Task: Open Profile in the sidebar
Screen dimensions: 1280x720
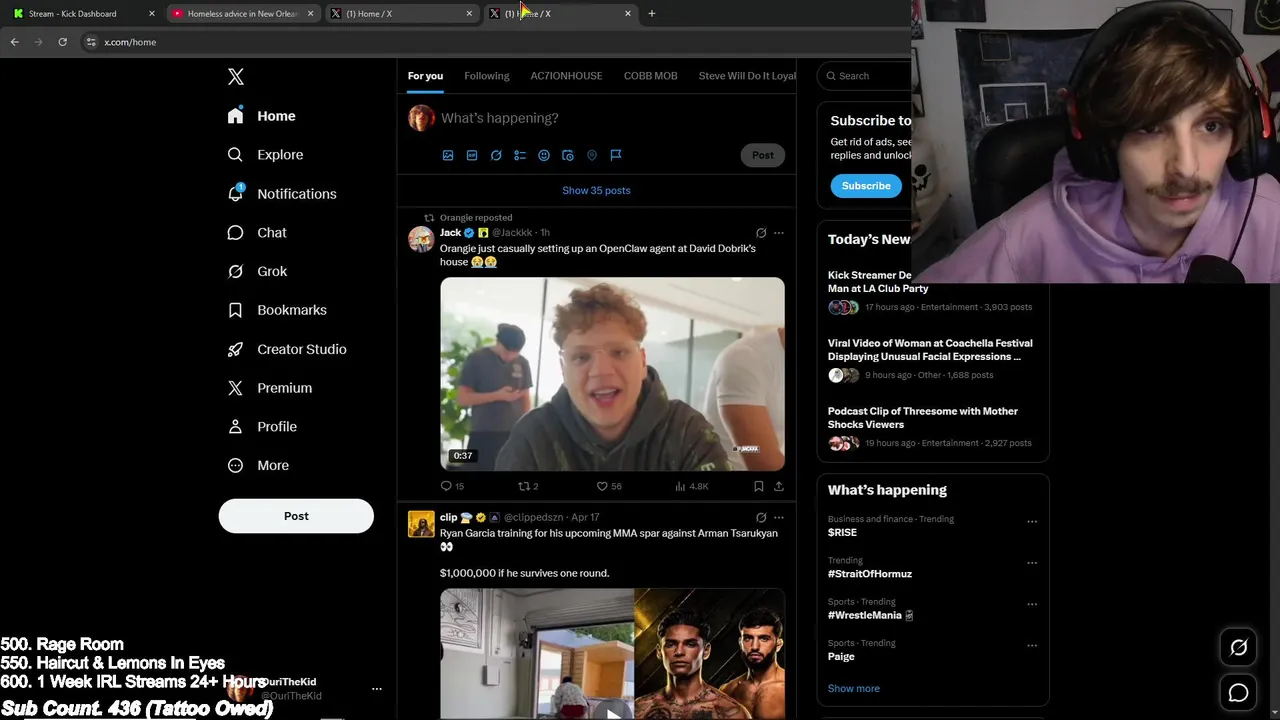Action: click(x=262, y=426)
